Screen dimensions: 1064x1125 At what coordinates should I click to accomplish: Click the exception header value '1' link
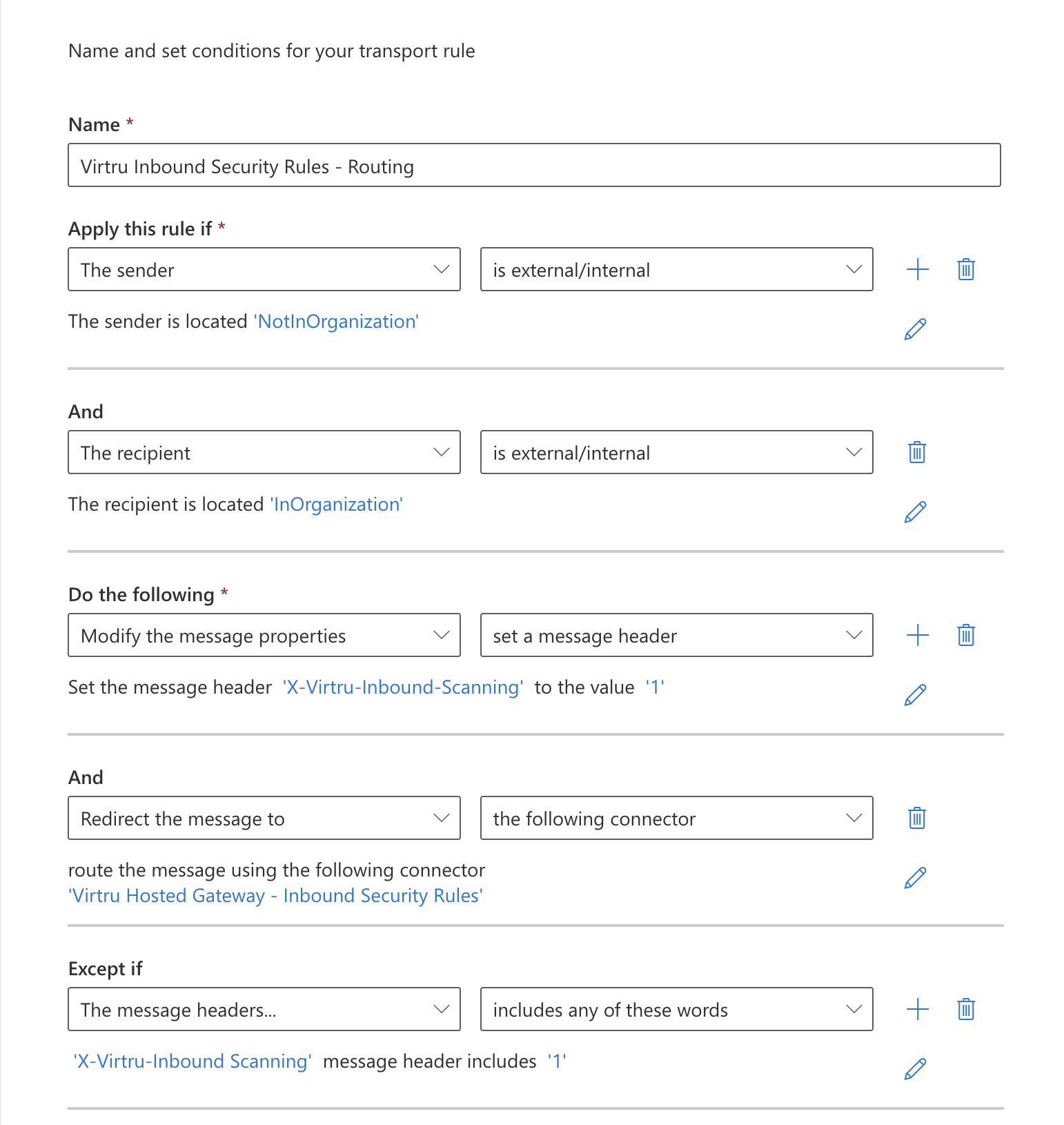(556, 1062)
